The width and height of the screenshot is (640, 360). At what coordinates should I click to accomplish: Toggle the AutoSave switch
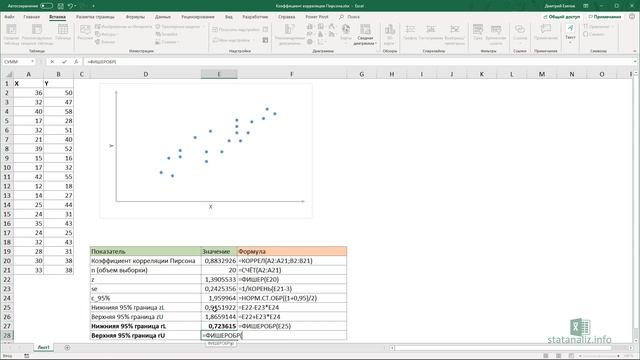46,6
